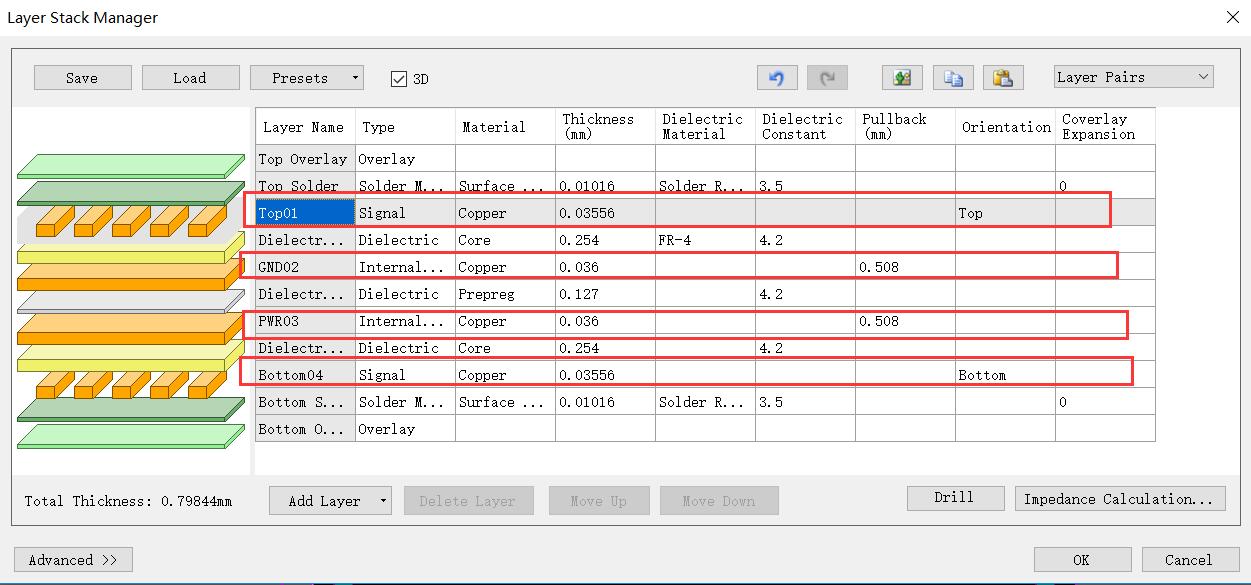Image resolution: width=1251 pixels, height=585 pixels.
Task: Select the PWR03 layer row
Action: pos(705,321)
